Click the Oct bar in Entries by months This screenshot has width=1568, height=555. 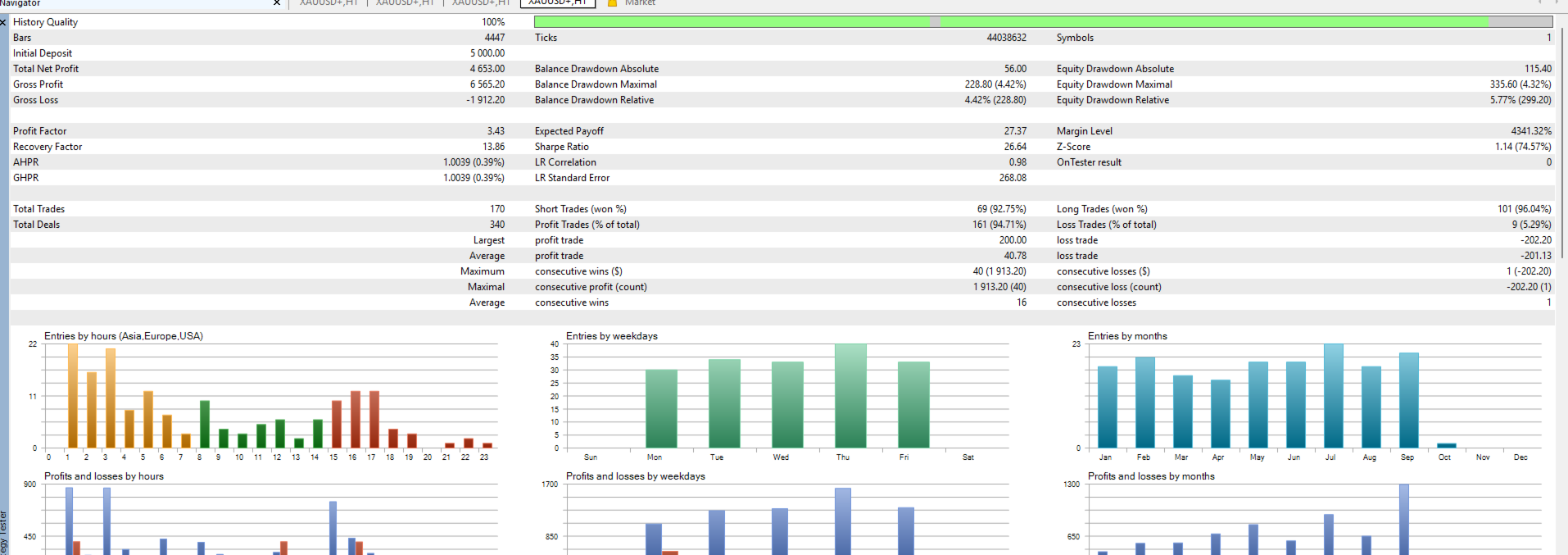pos(1447,445)
